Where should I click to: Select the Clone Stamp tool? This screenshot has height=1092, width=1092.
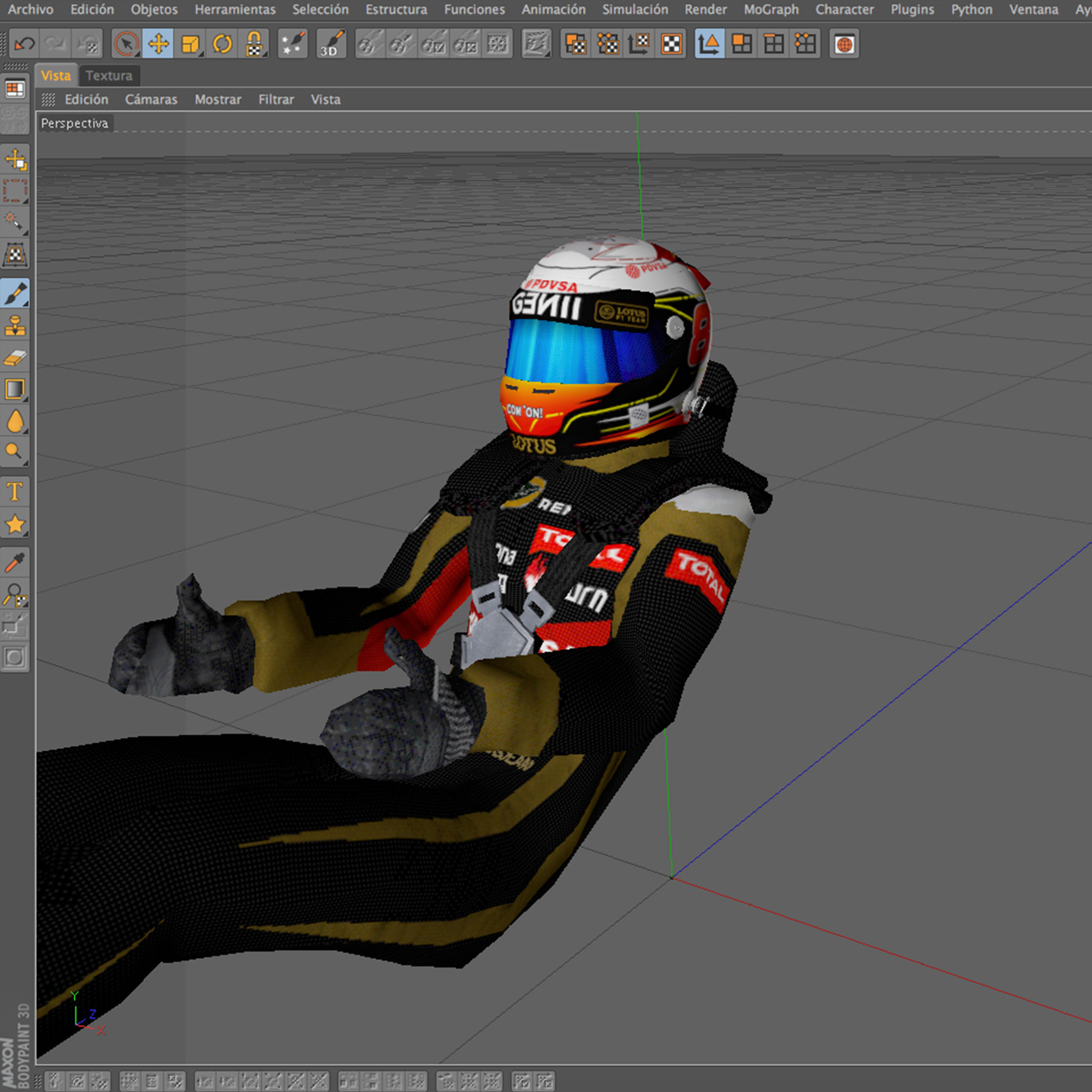pyautogui.click(x=15, y=325)
